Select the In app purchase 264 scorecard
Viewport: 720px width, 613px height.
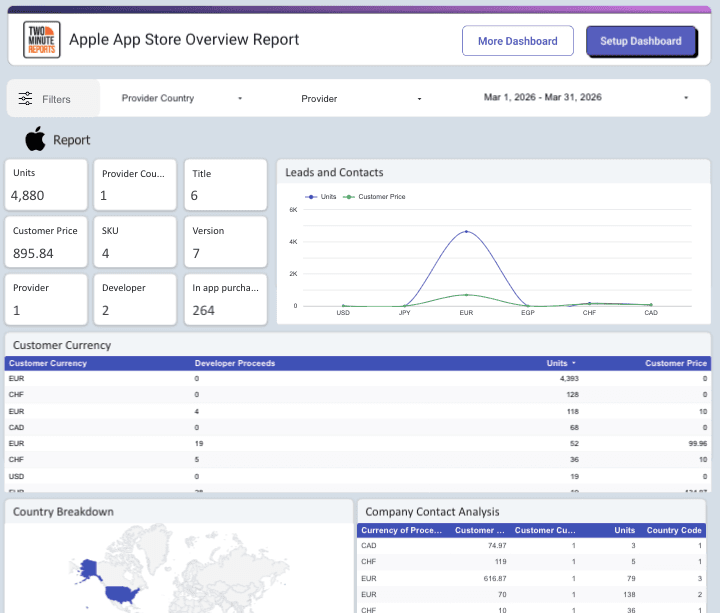225,299
